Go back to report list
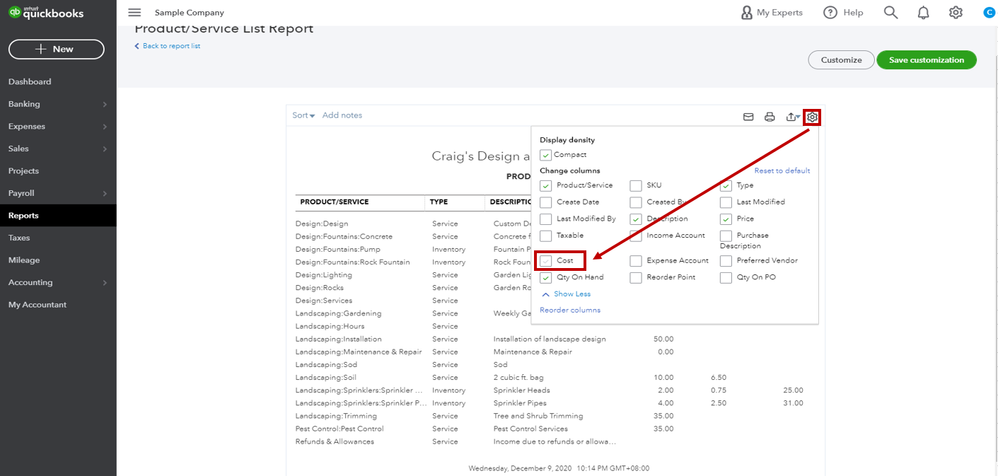Screen dimensions: 998x476 (x=167, y=46)
